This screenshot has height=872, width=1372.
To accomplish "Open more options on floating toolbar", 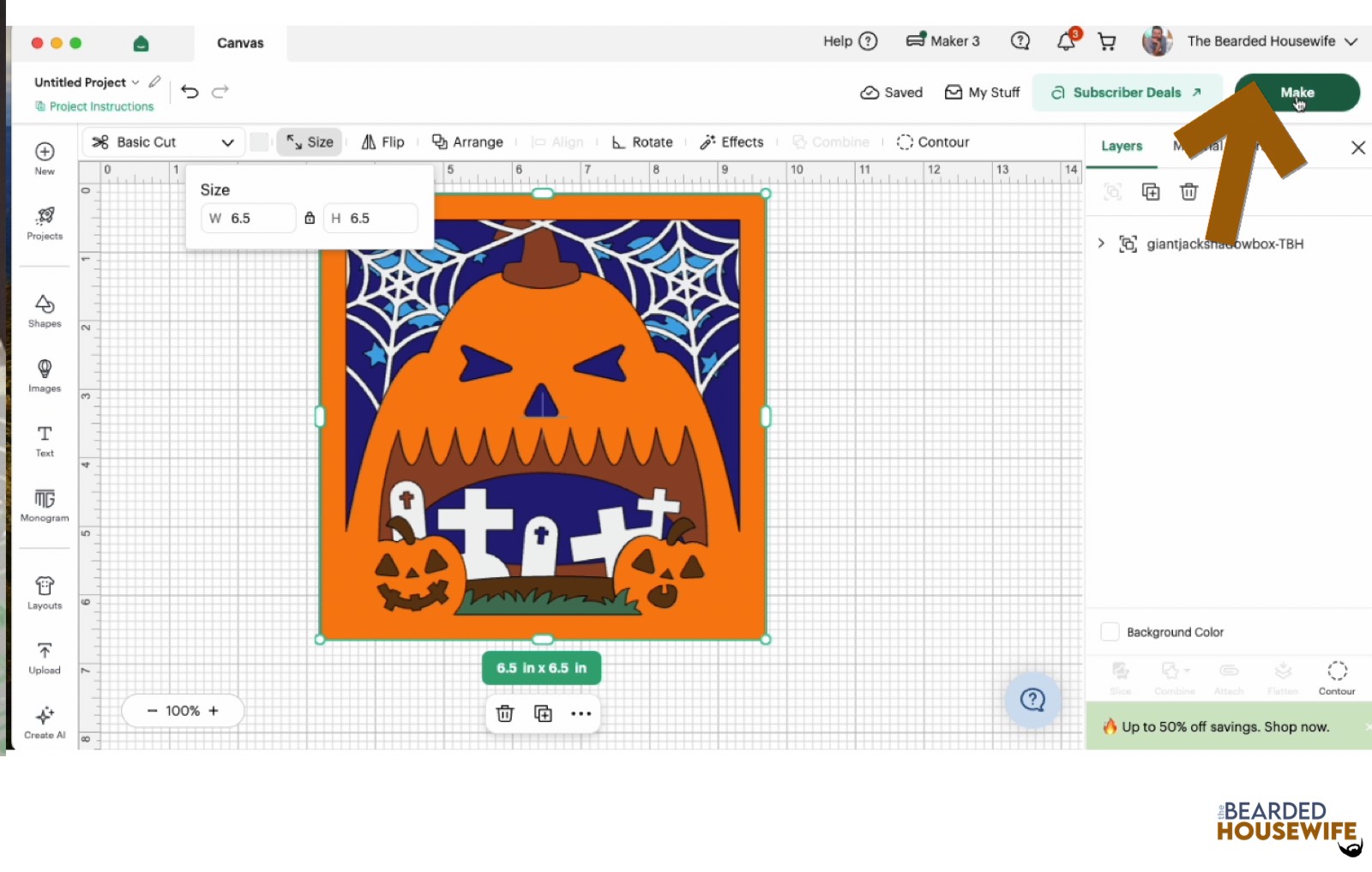I will tap(581, 713).
